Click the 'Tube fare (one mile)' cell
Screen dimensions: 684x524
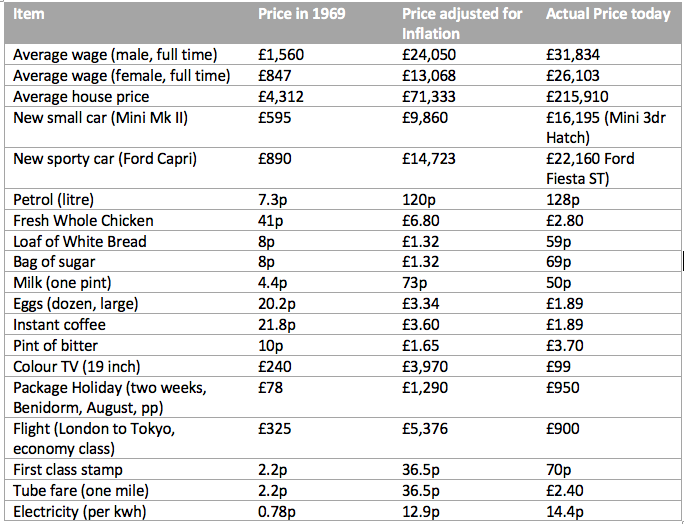pos(81,491)
